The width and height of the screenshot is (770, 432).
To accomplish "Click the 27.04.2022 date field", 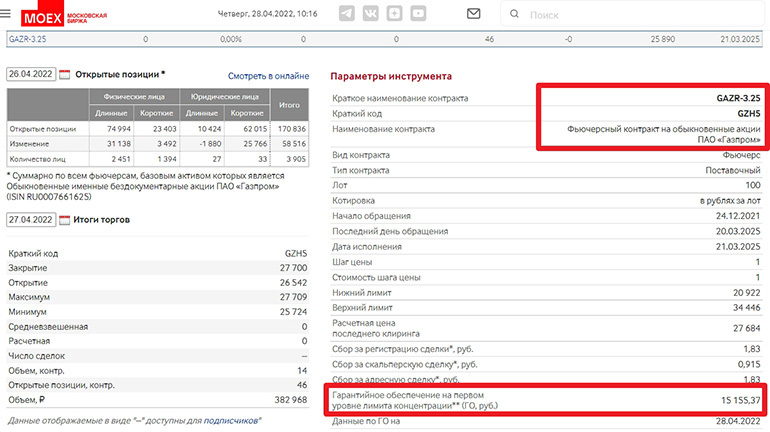I will (31, 219).
